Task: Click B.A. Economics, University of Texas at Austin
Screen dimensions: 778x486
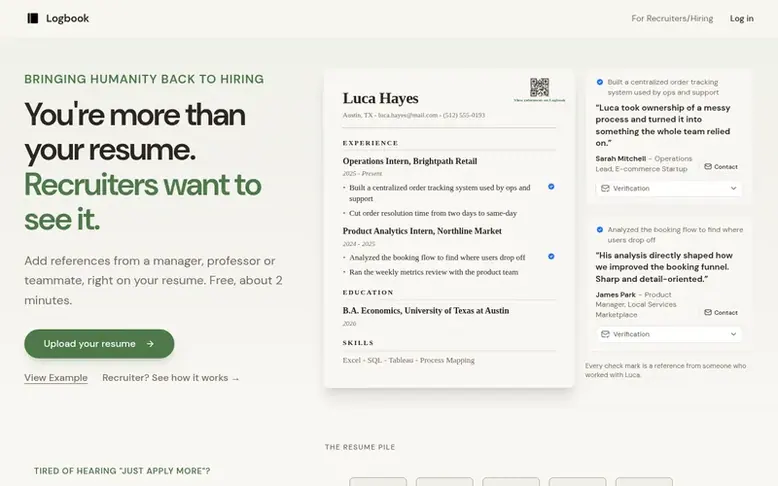Action: click(426, 311)
